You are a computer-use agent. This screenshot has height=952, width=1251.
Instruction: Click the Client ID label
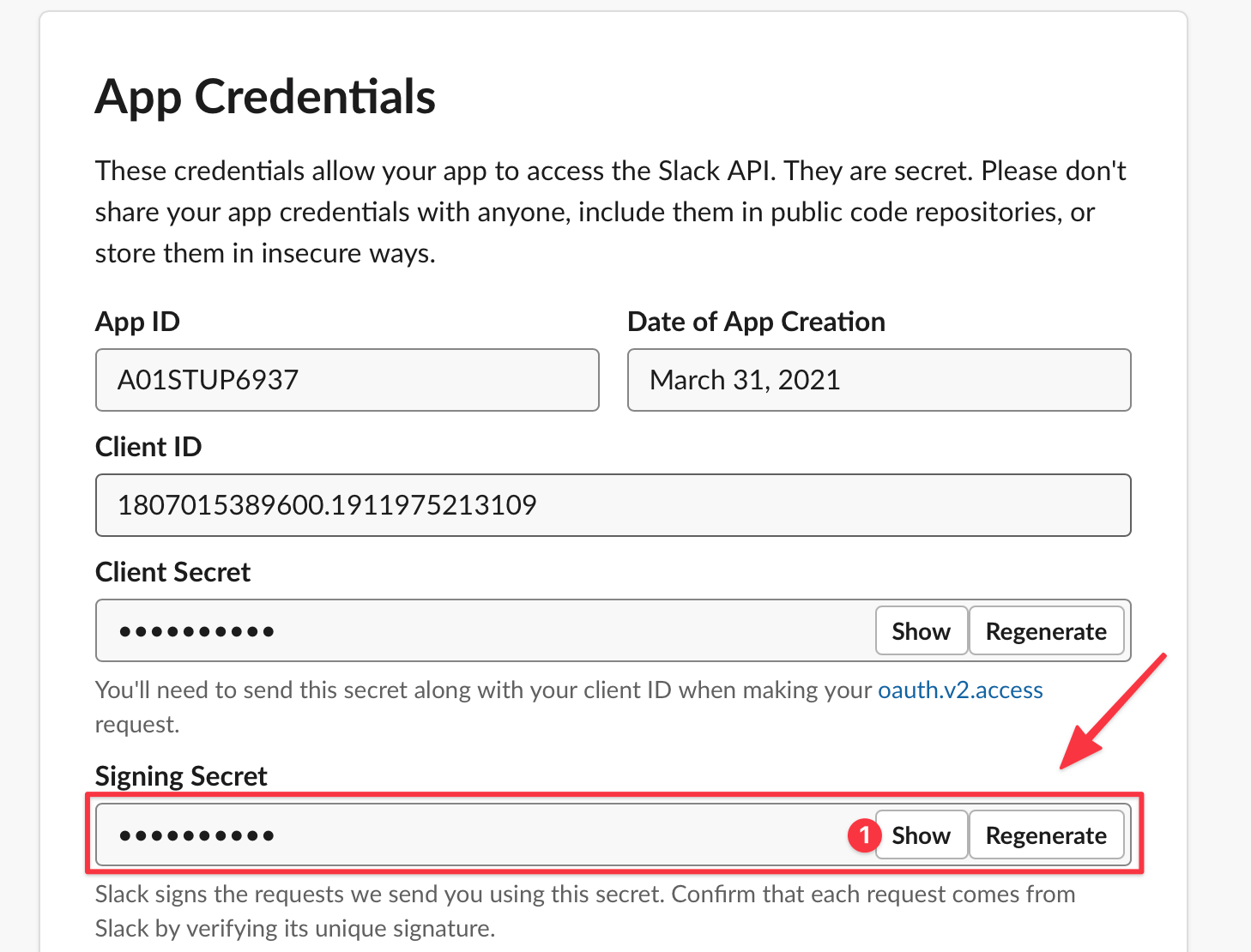coord(148,447)
